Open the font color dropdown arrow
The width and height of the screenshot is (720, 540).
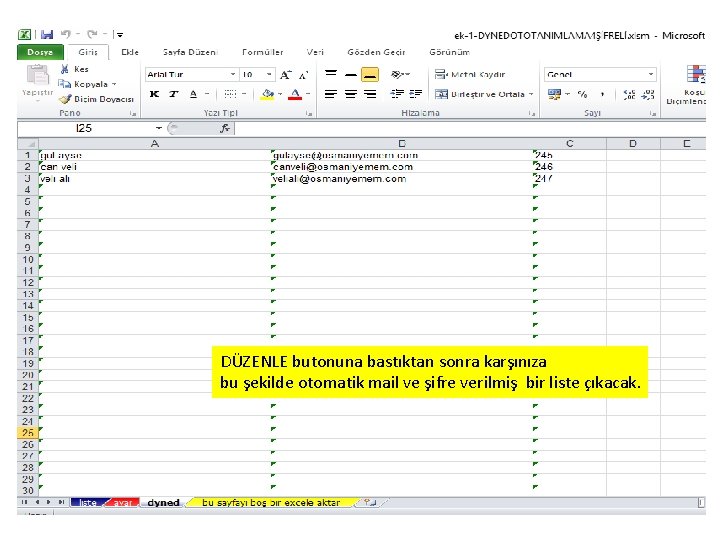(x=308, y=94)
